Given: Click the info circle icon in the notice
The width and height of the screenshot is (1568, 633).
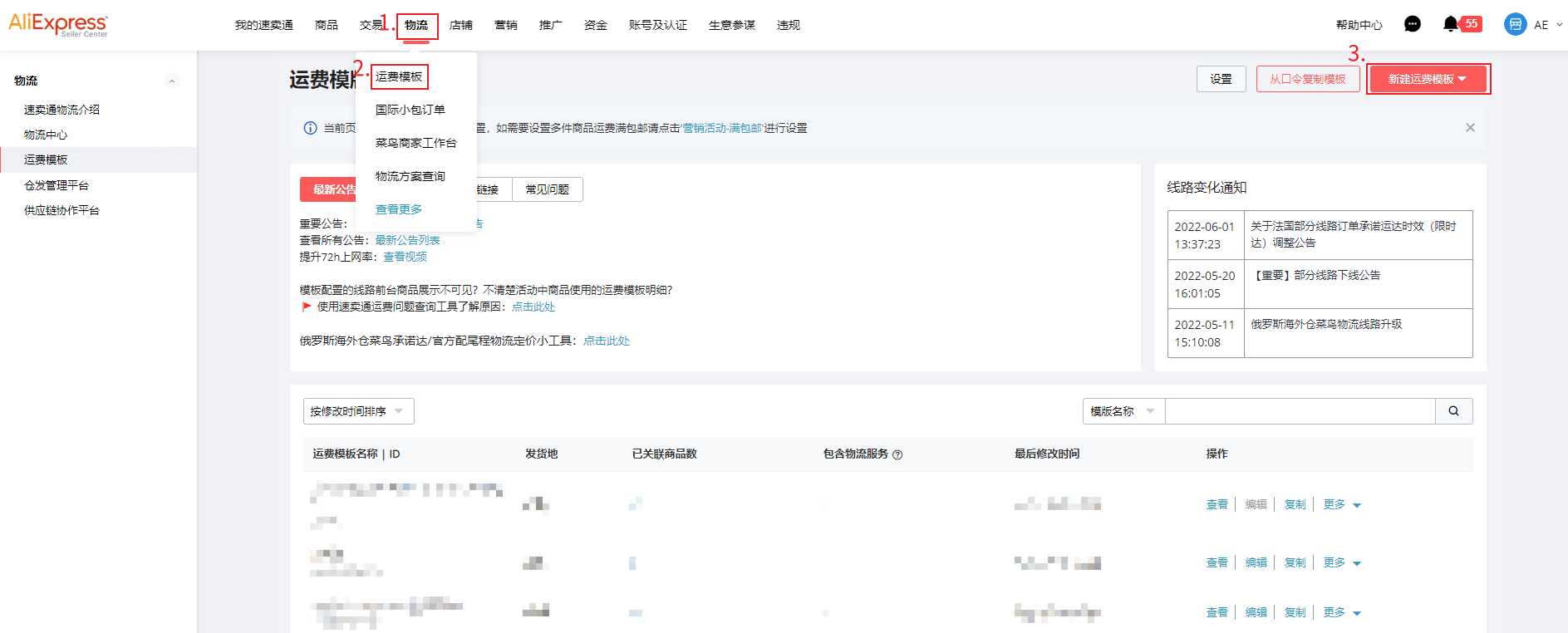Looking at the screenshot, I should 310,128.
